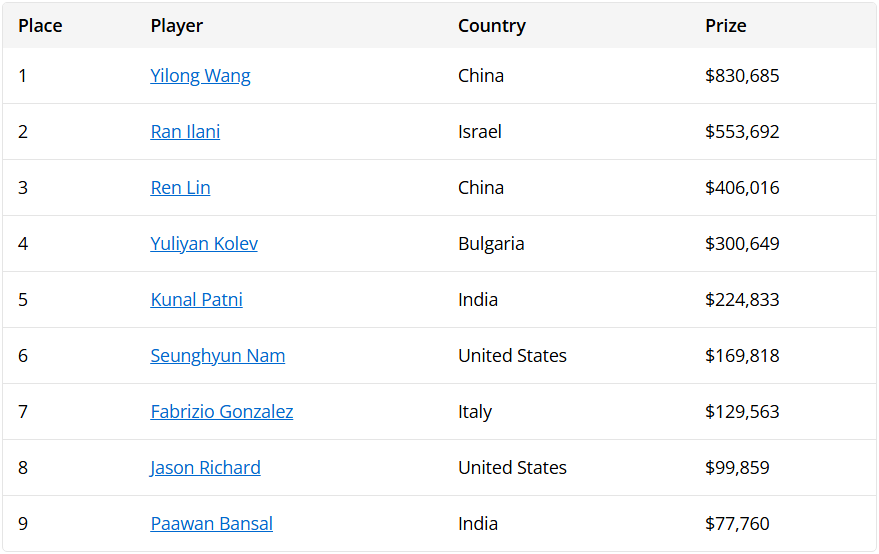Click Fabrizio Gonzalez link
The height and width of the screenshot is (554, 879).
point(221,412)
